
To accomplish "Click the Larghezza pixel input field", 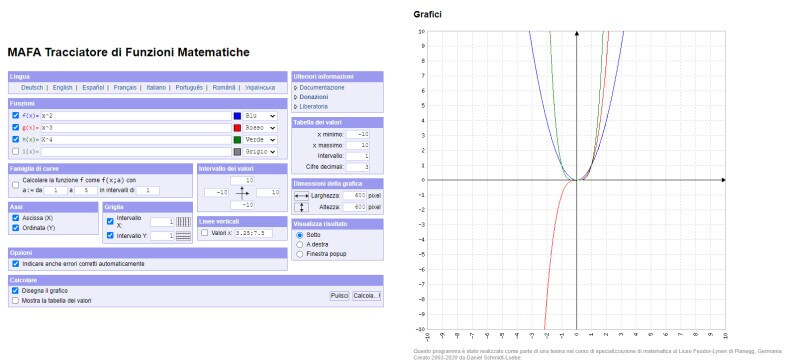I will tap(355, 196).
